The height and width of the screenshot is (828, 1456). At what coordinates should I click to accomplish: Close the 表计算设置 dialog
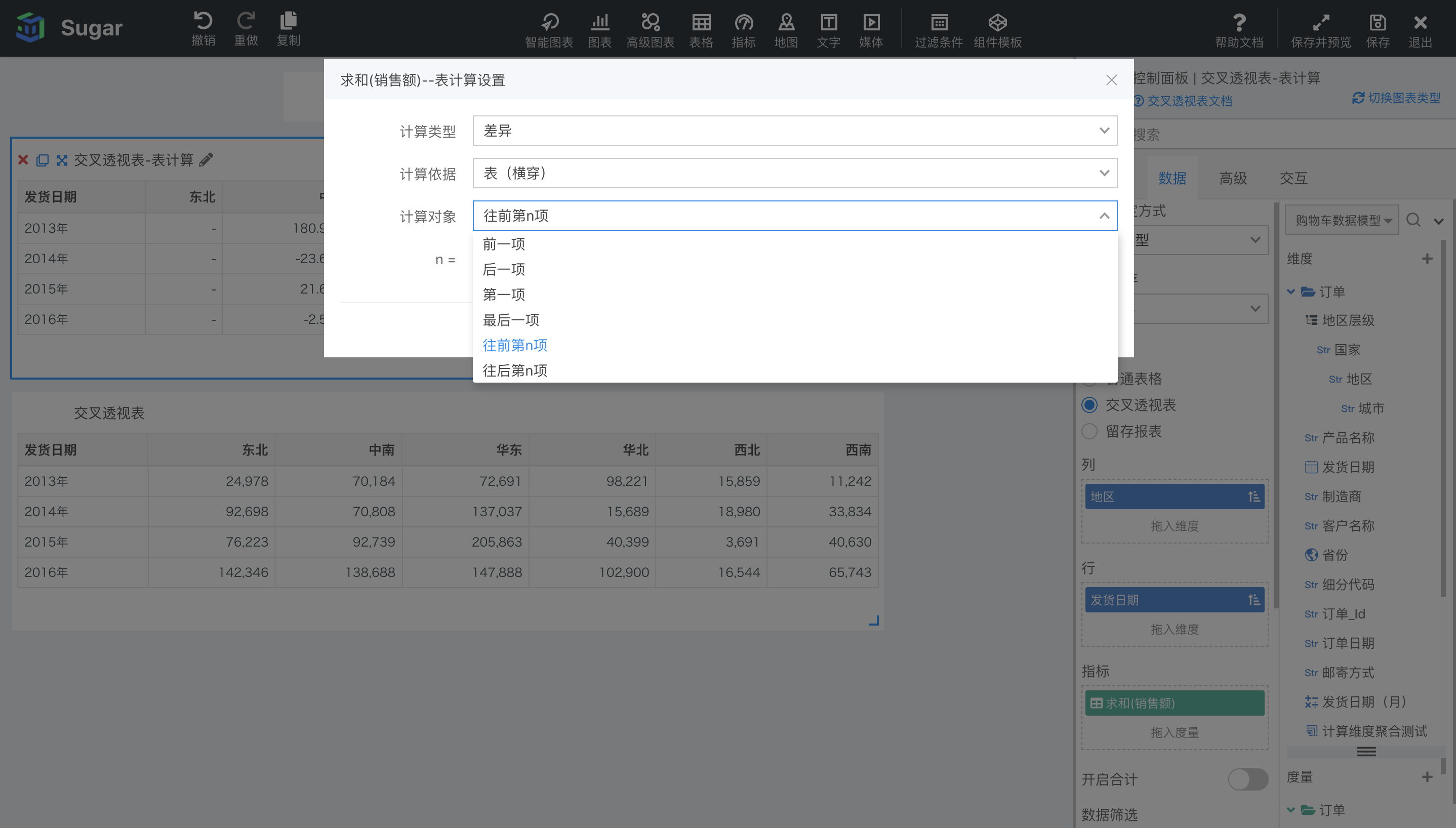1111,80
